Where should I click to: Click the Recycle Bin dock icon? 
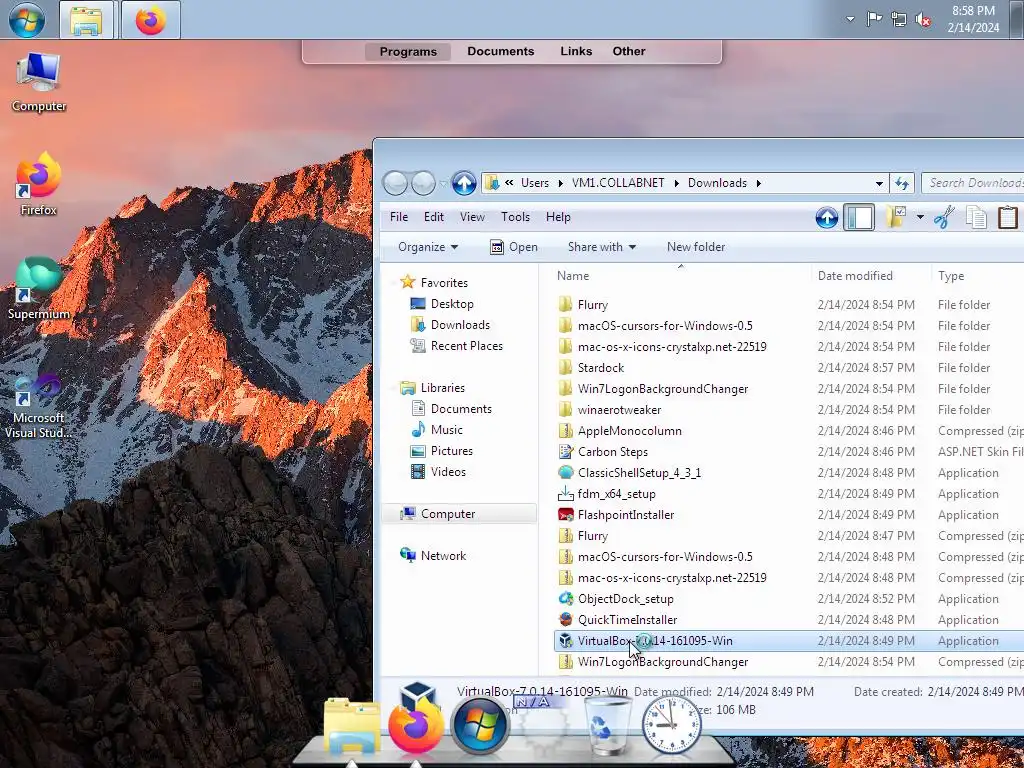(607, 725)
